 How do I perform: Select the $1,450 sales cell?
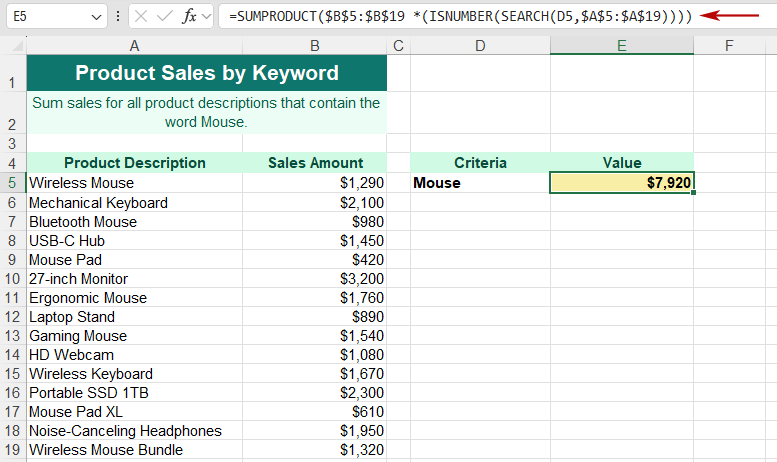point(315,241)
